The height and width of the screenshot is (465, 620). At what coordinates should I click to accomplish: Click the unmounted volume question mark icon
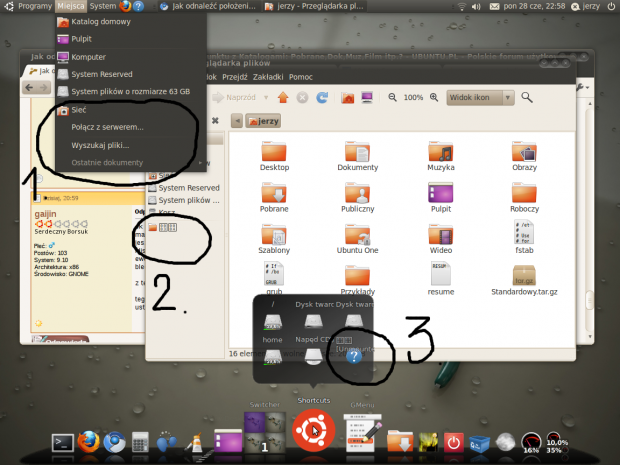click(354, 357)
